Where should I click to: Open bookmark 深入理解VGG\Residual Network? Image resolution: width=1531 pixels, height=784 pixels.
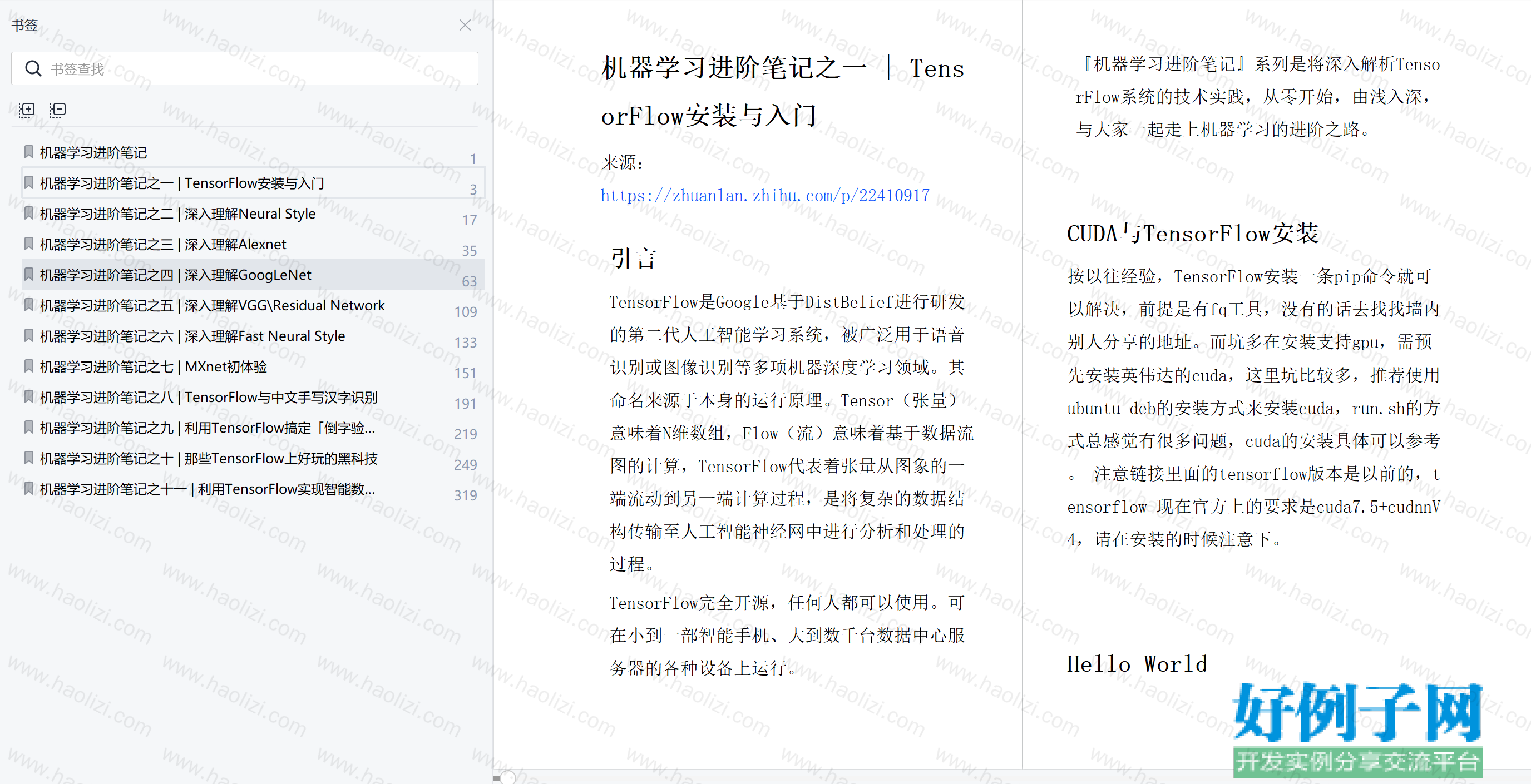pos(253,306)
